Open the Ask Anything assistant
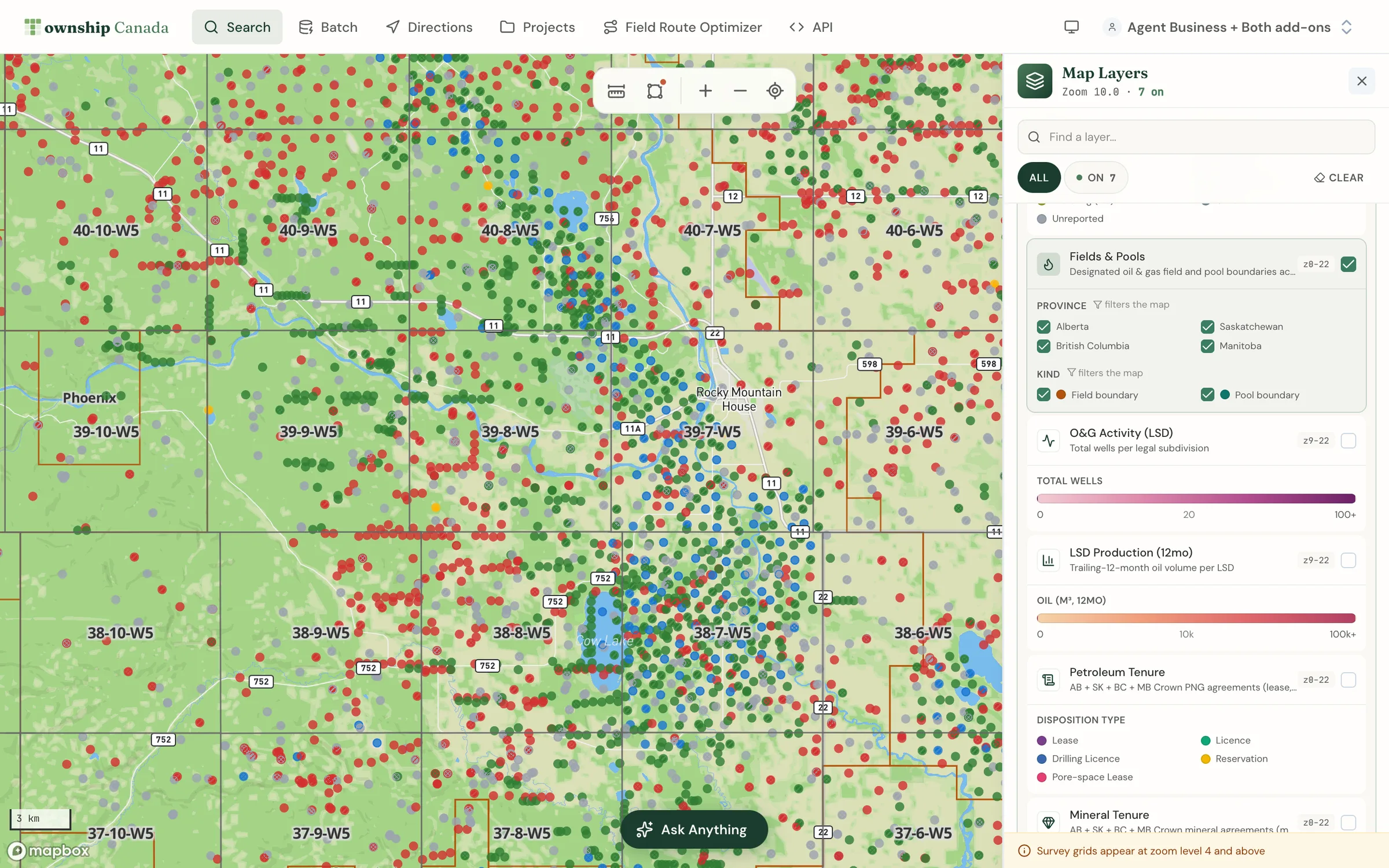The width and height of the screenshot is (1389, 868). (x=693, y=830)
